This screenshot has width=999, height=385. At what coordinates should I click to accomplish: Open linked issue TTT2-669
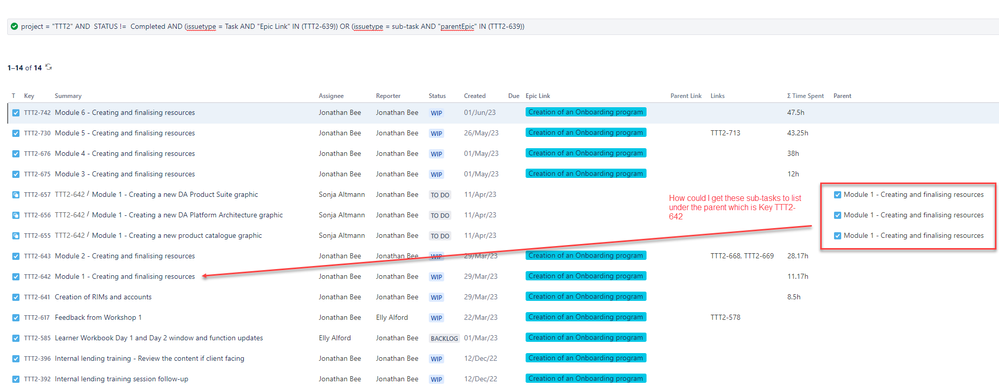coord(759,256)
